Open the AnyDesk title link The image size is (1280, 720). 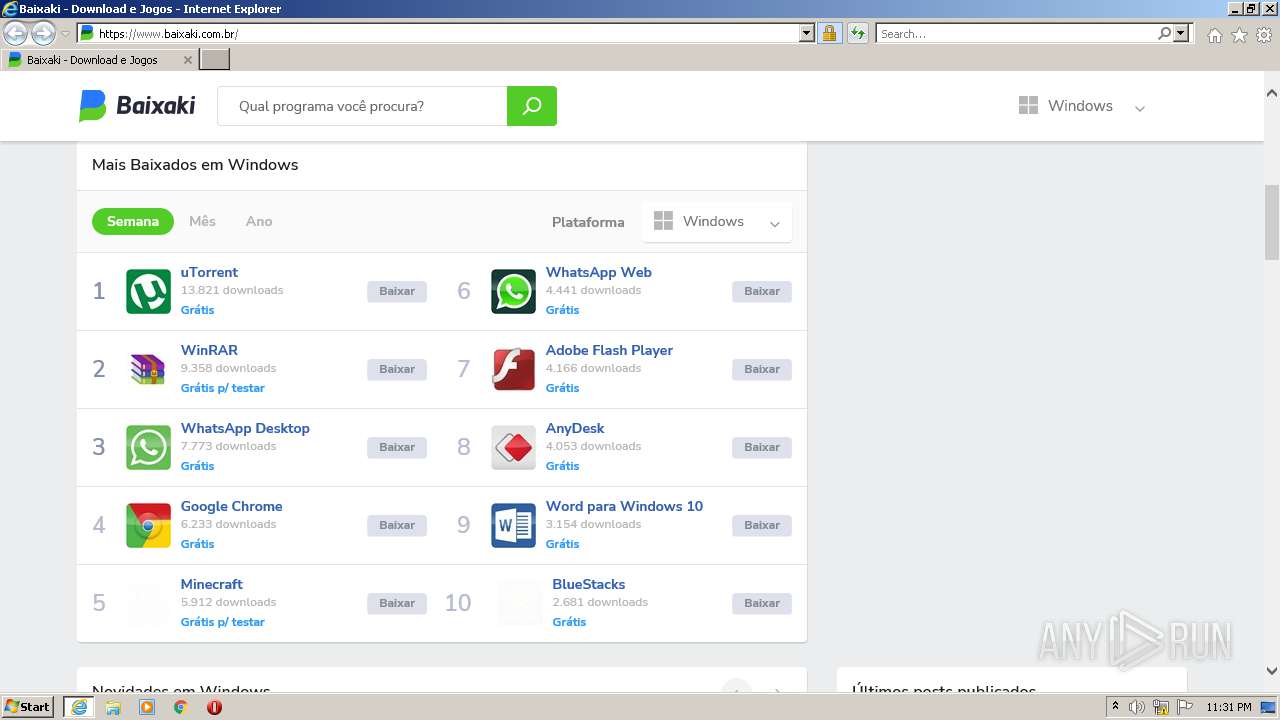[575, 428]
